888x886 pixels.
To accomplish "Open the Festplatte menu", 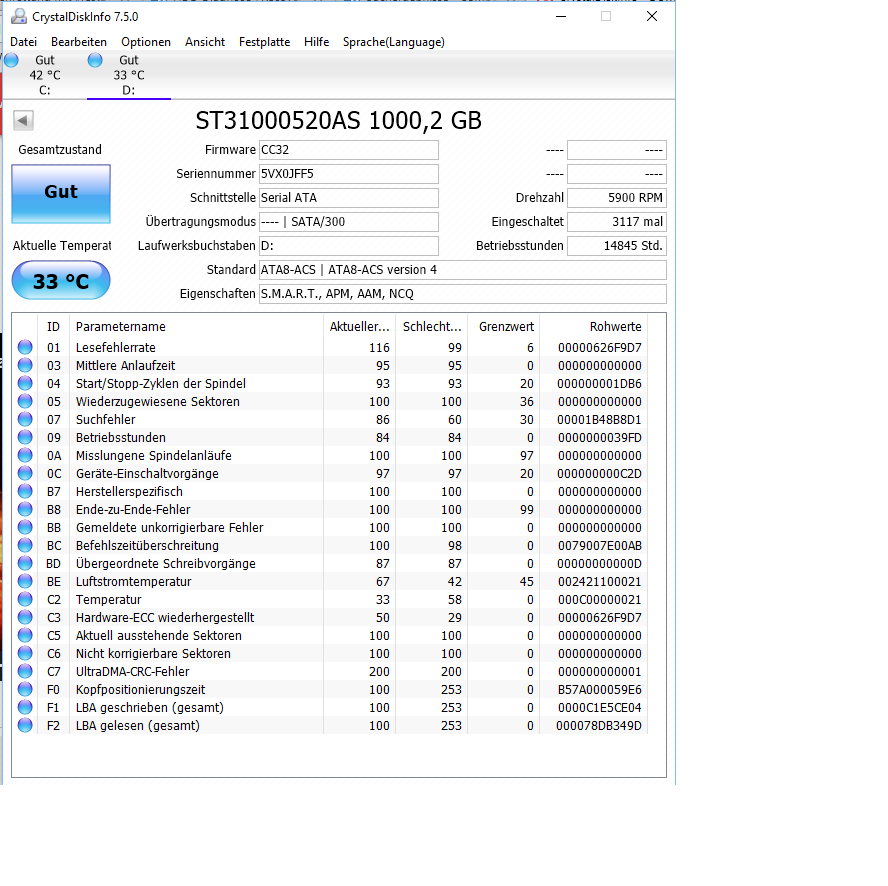I will (x=264, y=42).
